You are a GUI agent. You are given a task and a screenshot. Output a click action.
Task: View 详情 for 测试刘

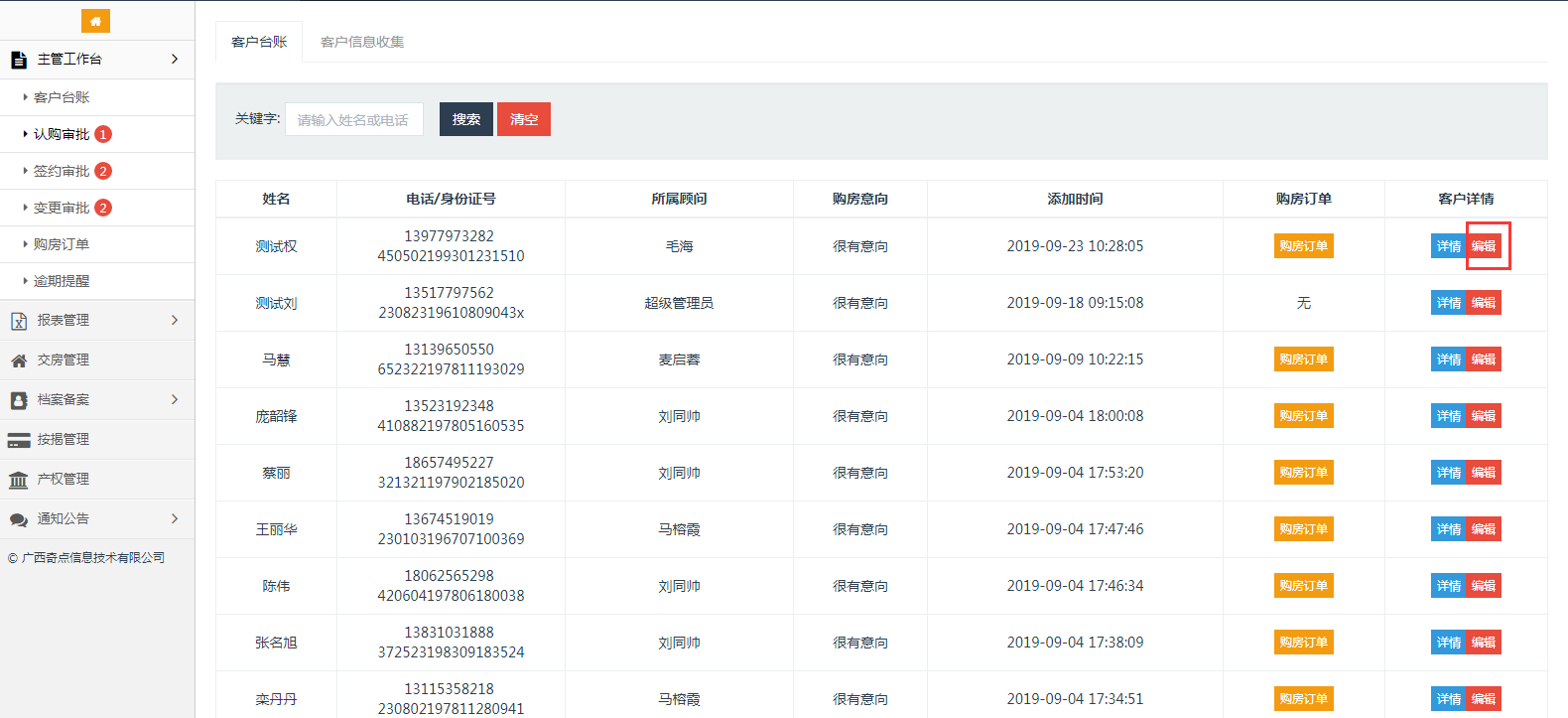[1449, 303]
